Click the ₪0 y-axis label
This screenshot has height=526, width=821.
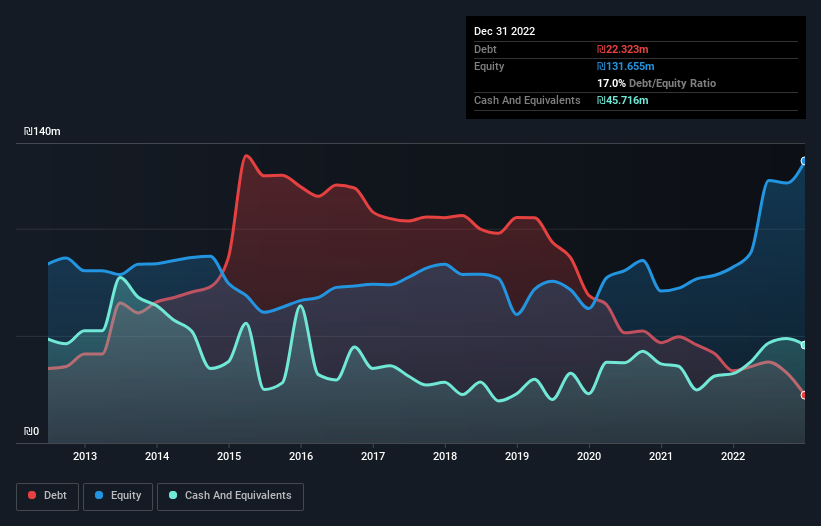31,431
